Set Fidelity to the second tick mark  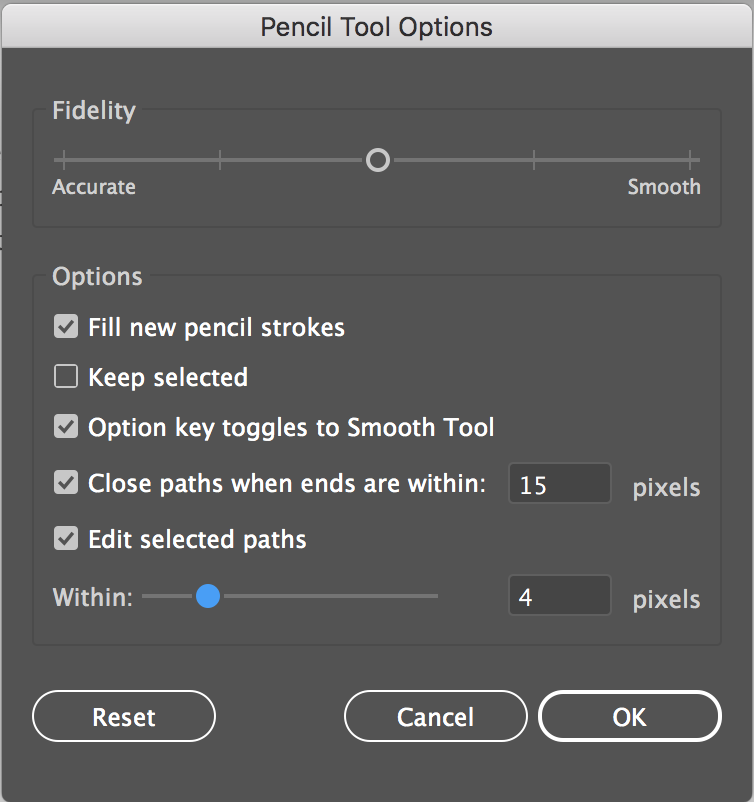pyautogui.click(x=220, y=160)
